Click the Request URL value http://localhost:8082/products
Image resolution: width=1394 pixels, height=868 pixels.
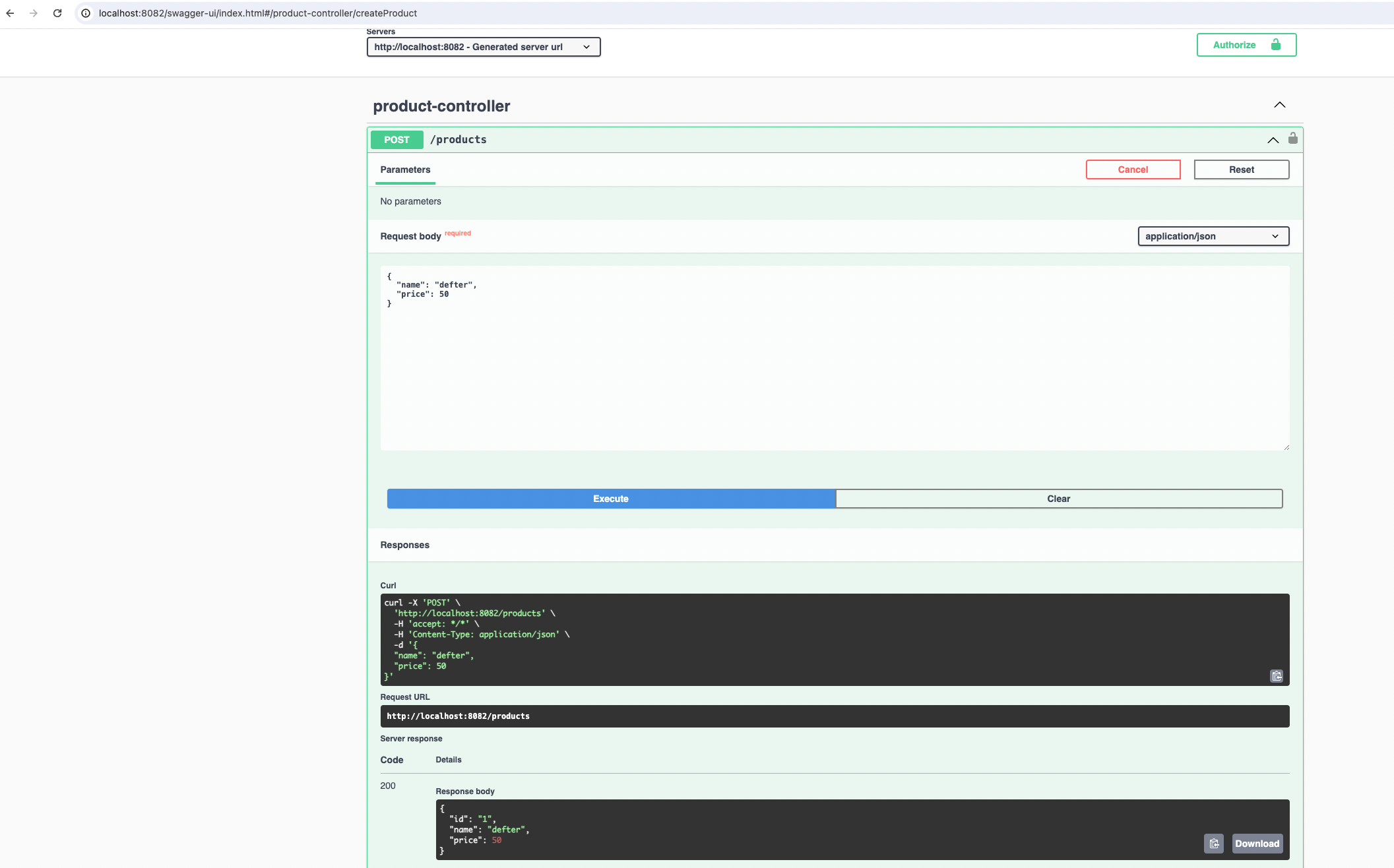[458, 716]
